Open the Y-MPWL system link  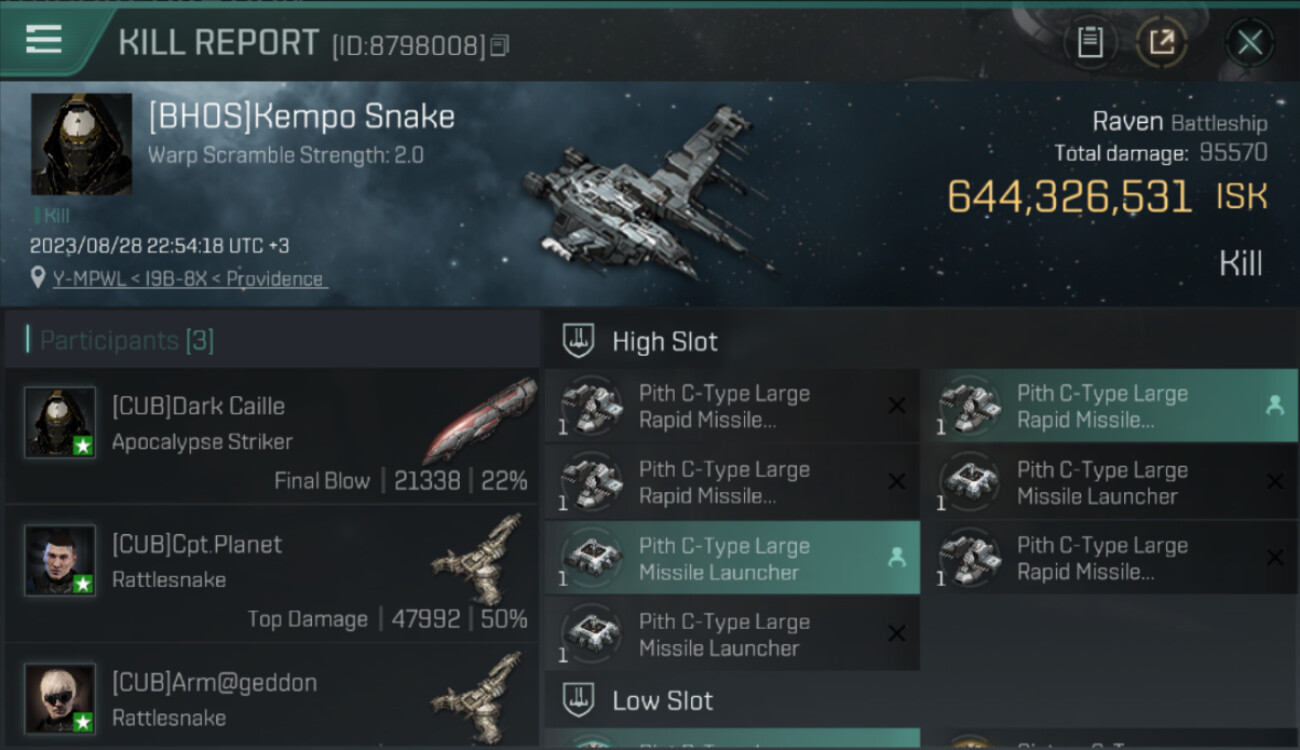click(89, 279)
